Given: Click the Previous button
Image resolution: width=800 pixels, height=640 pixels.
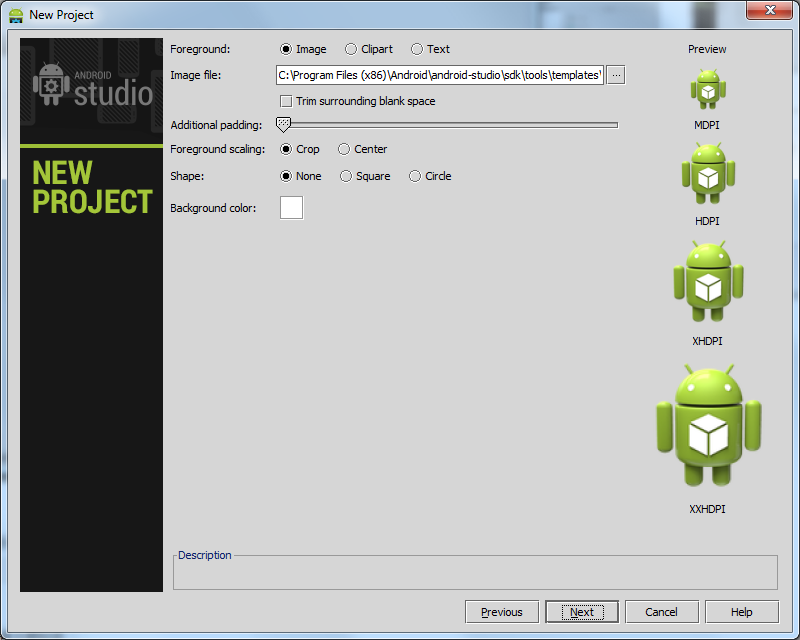Looking at the screenshot, I should (x=501, y=611).
